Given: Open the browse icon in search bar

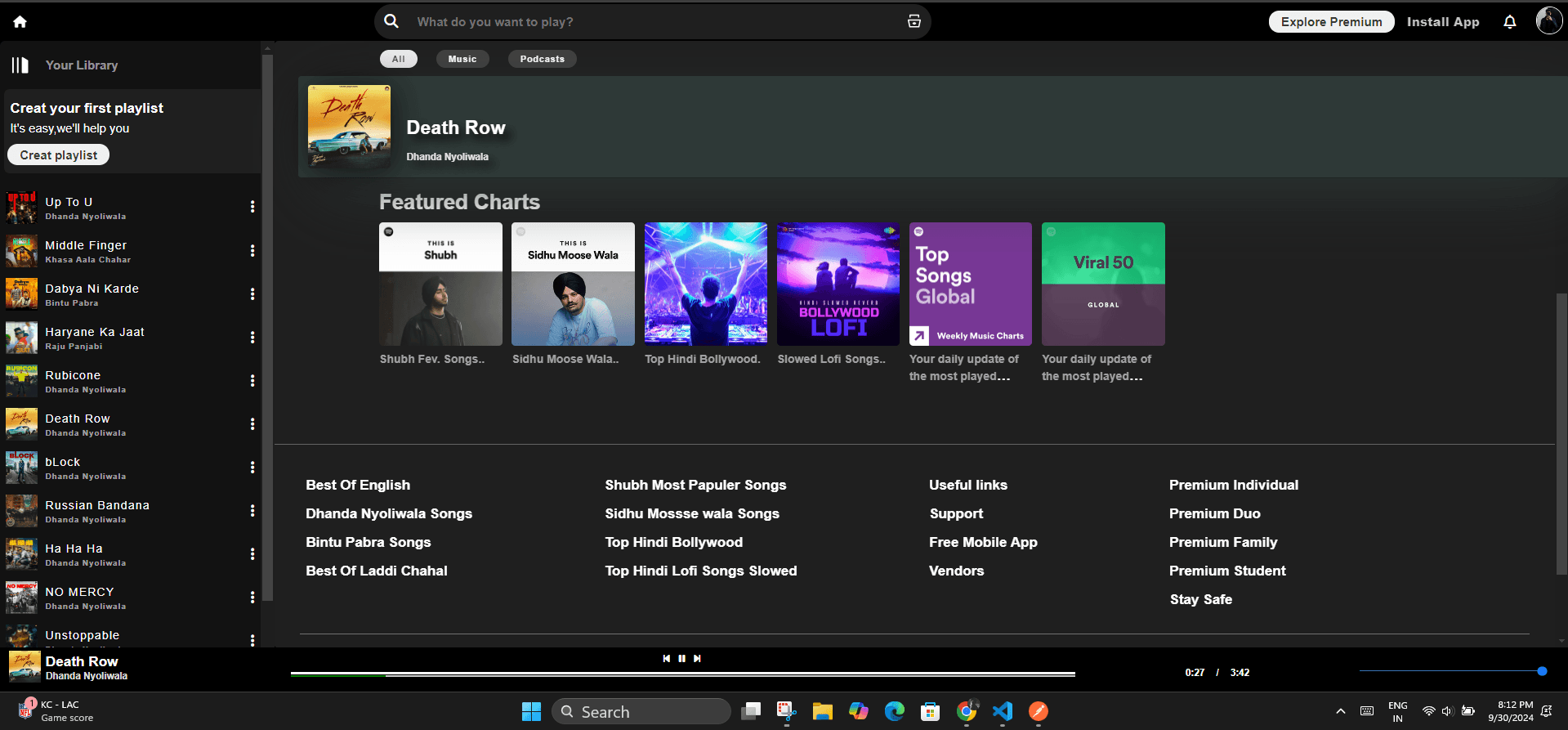Looking at the screenshot, I should click(914, 21).
